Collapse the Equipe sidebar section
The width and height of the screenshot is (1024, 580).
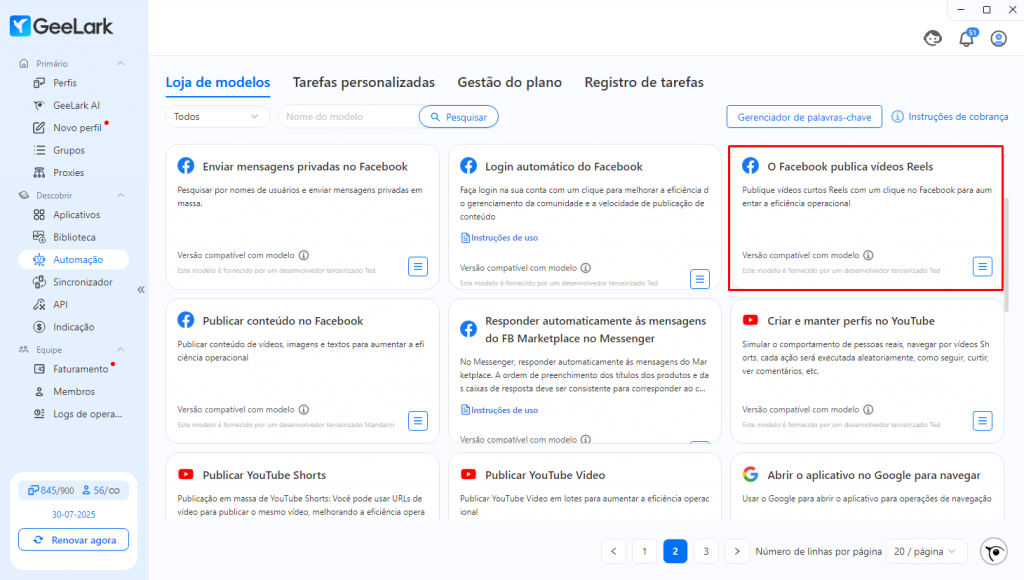pyautogui.click(x=120, y=349)
